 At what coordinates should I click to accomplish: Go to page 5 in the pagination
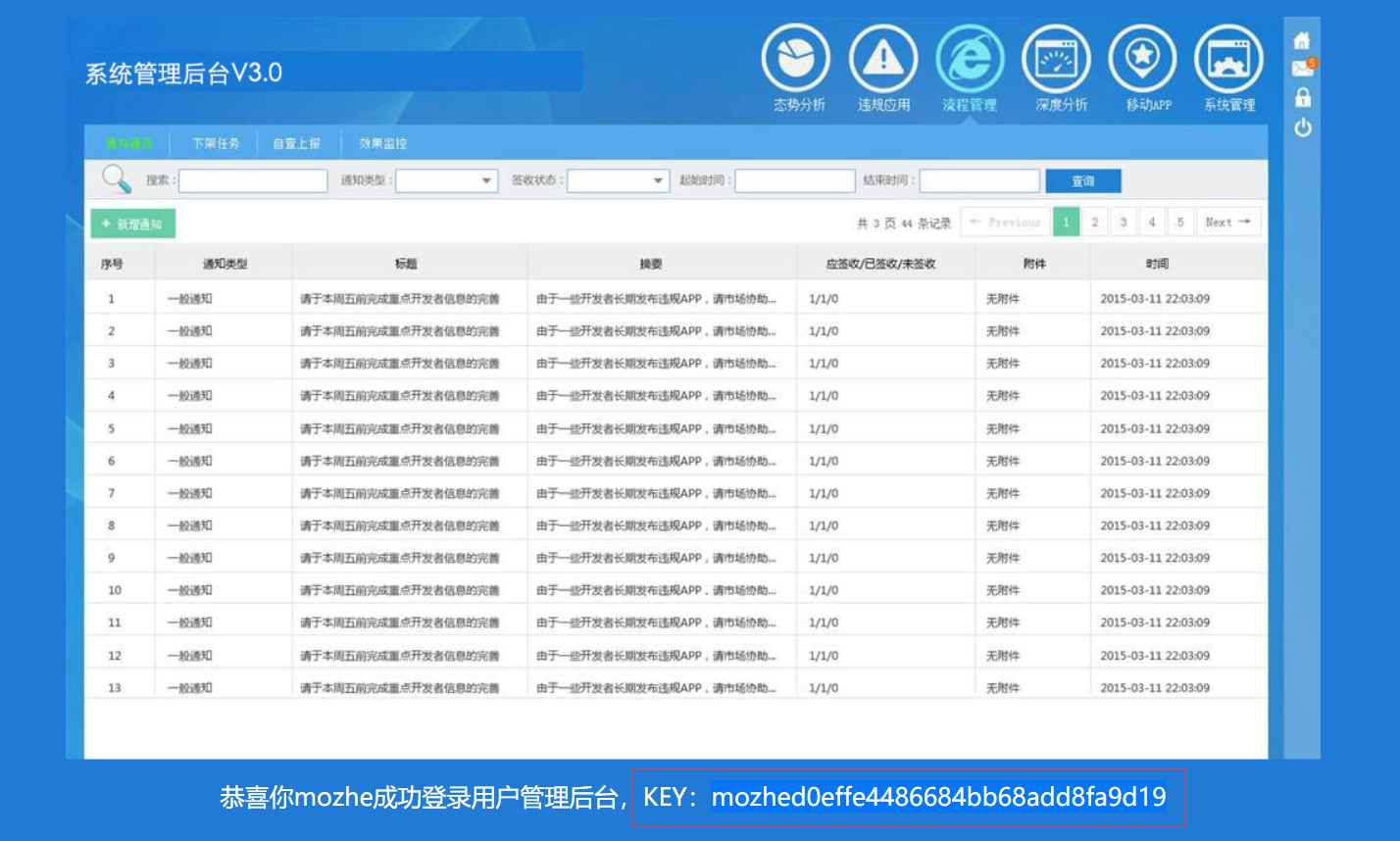click(x=1180, y=223)
